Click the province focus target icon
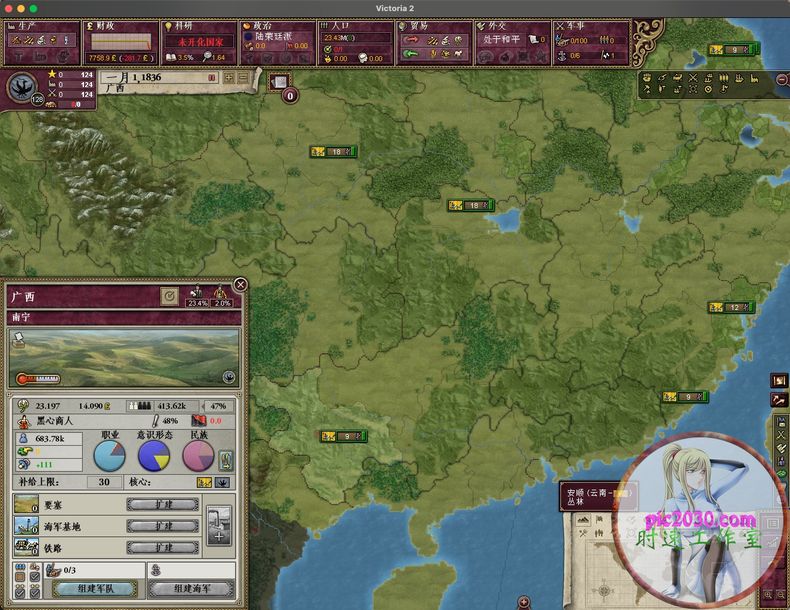This screenshot has height=610, width=790. coord(169,296)
